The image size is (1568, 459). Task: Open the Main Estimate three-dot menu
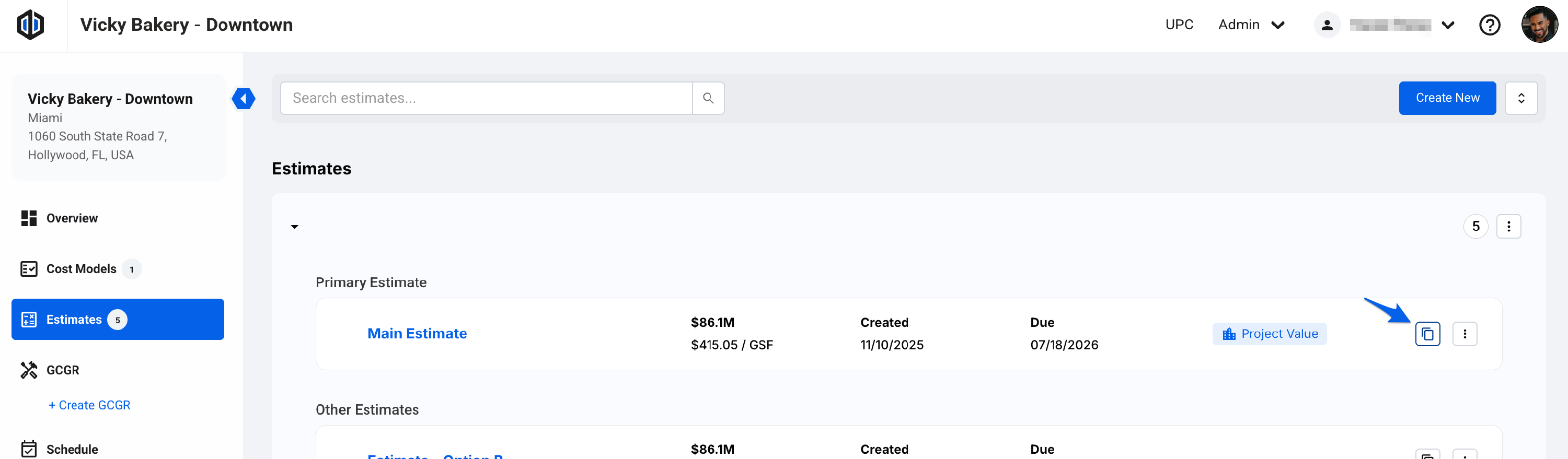coord(1465,334)
